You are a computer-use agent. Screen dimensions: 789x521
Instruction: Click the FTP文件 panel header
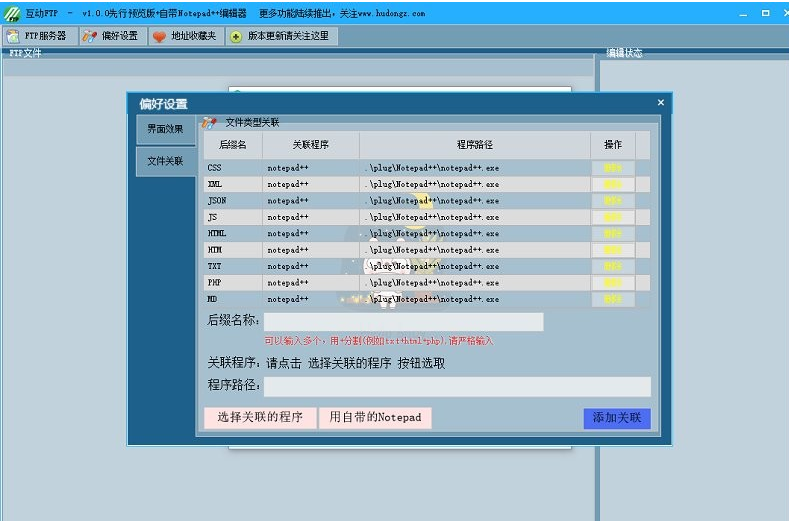coord(25,53)
